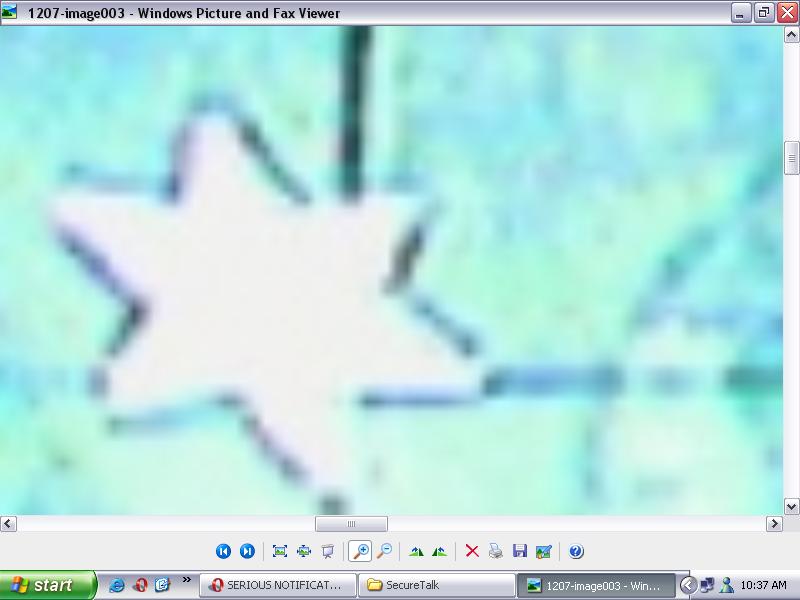Activate the Zoom Out magnifier
The width and height of the screenshot is (800, 600).
pyautogui.click(x=385, y=551)
